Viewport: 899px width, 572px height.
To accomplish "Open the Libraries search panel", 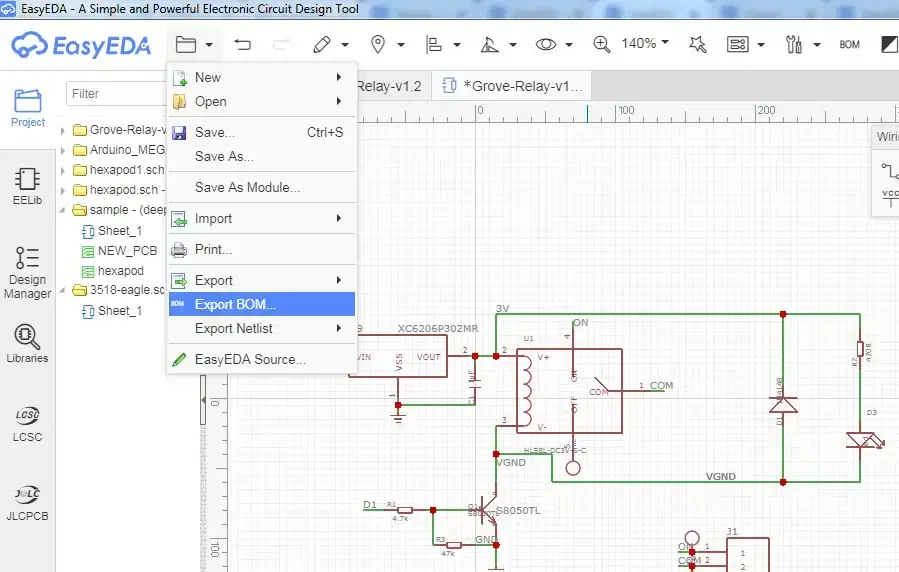I will (28, 344).
